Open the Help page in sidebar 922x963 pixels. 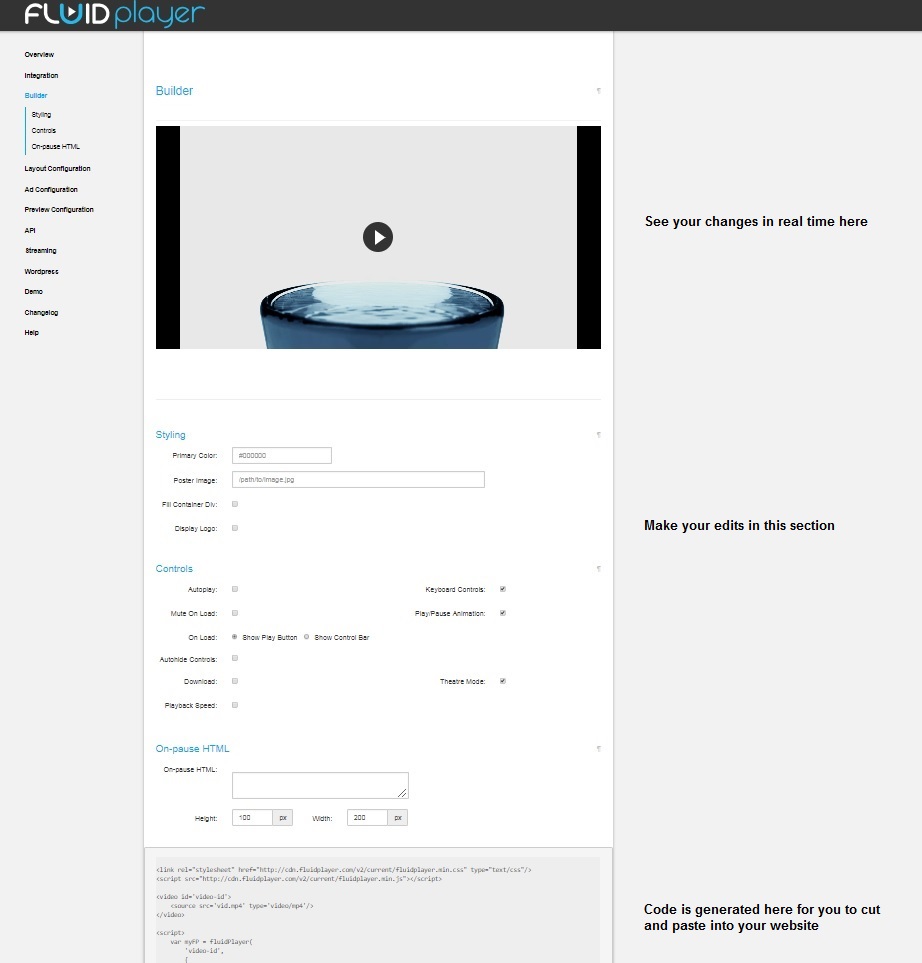tap(31, 333)
